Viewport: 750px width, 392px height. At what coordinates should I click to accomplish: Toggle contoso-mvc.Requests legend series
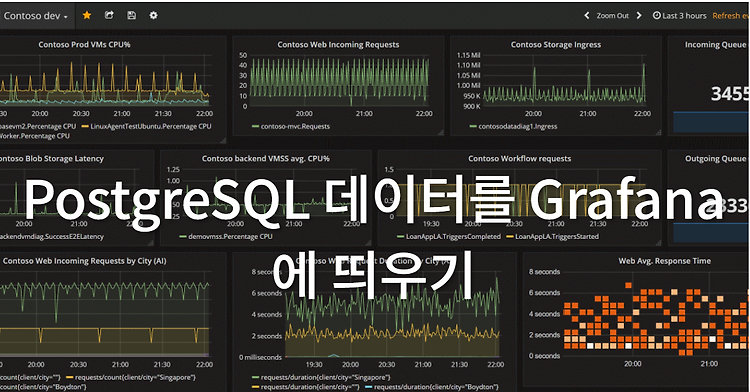click(x=291, y=127)
